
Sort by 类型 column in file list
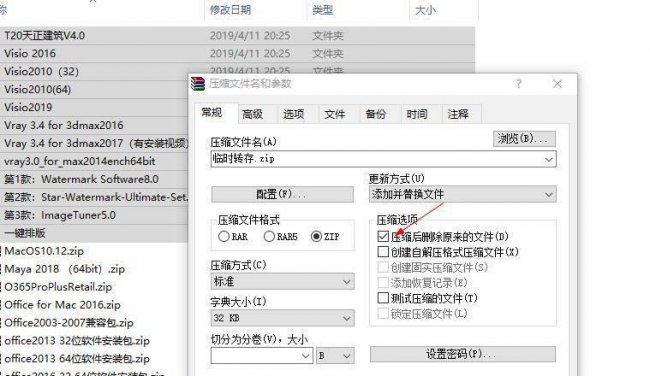[x=323, y=10]
